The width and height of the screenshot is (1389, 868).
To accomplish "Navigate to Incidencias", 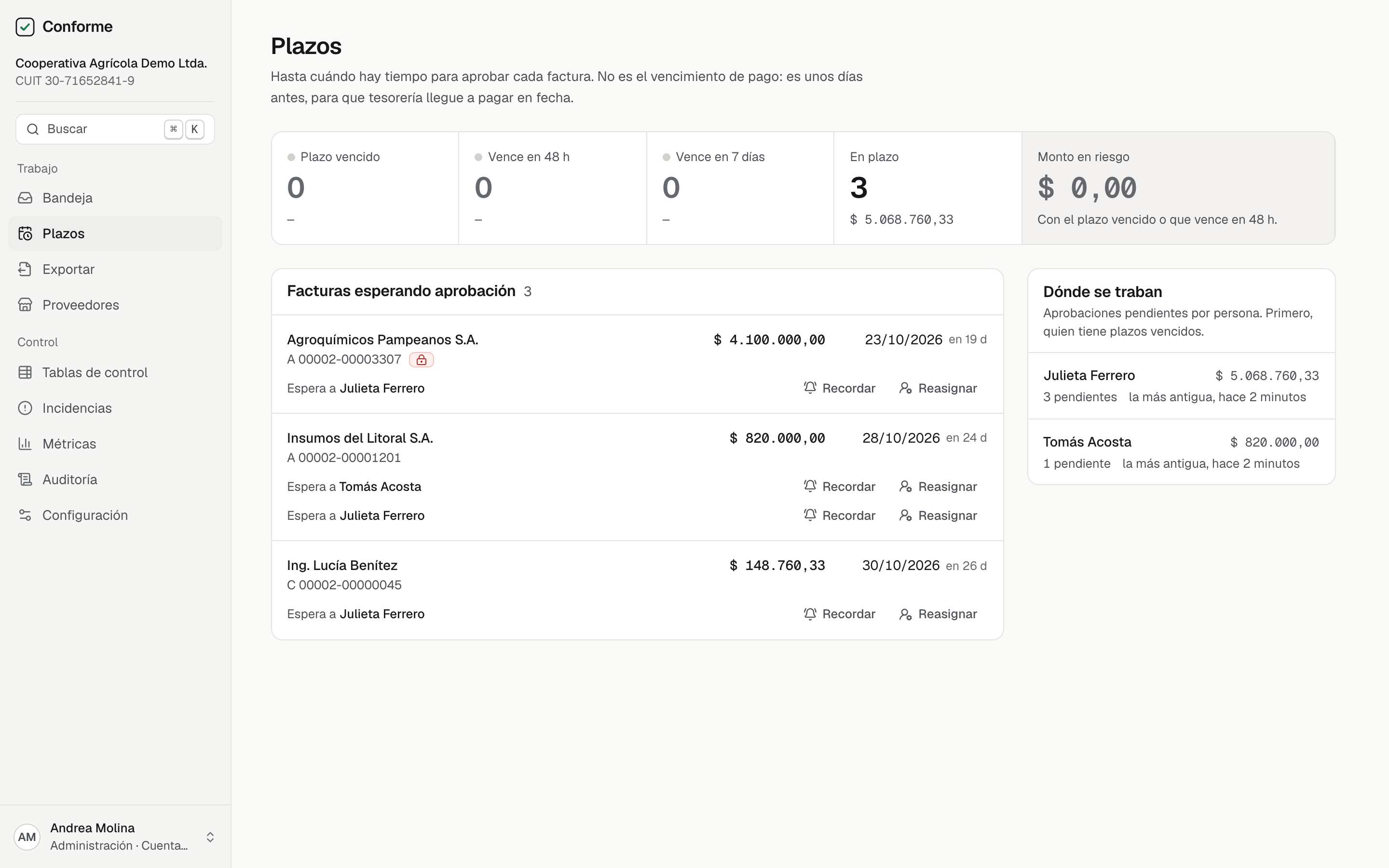I will click(x=115, y=408).
